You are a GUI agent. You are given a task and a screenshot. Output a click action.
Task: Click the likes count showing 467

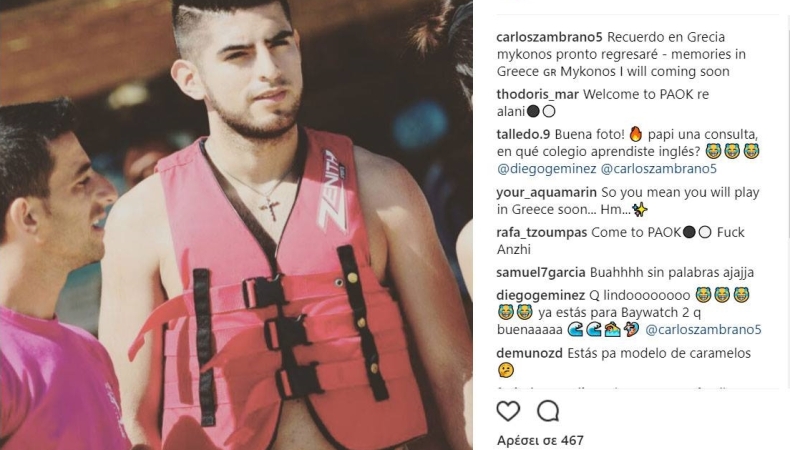pyautogui.click(x=540, y=441)
